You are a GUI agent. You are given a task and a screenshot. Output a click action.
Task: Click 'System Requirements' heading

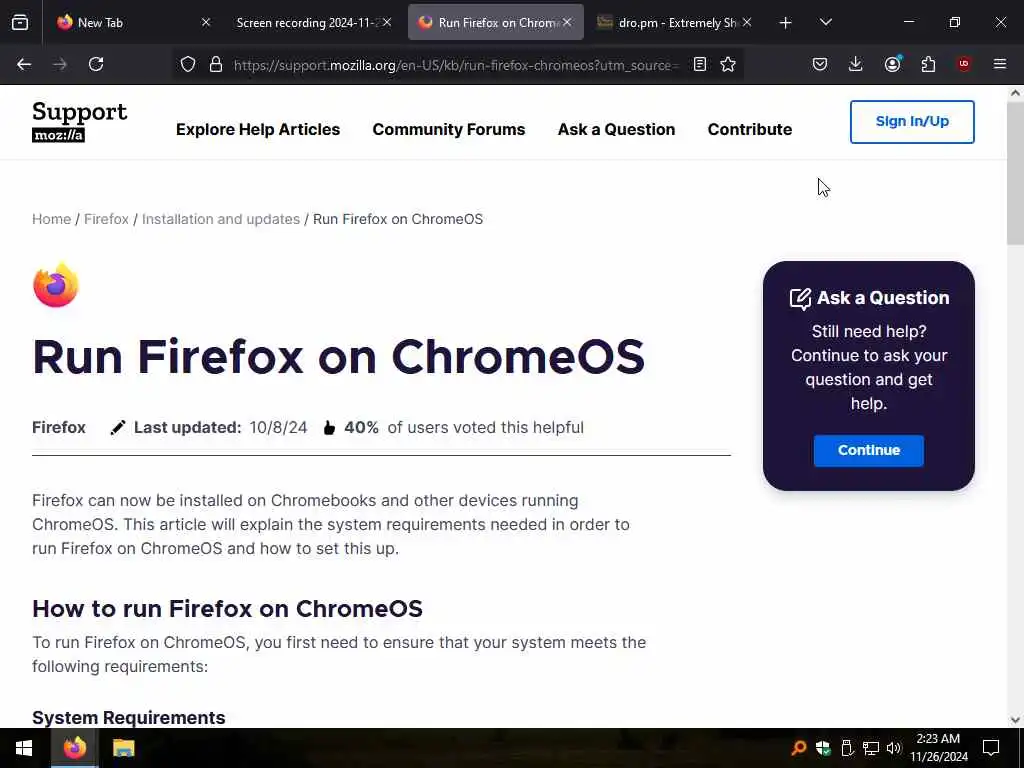(129, 717)
